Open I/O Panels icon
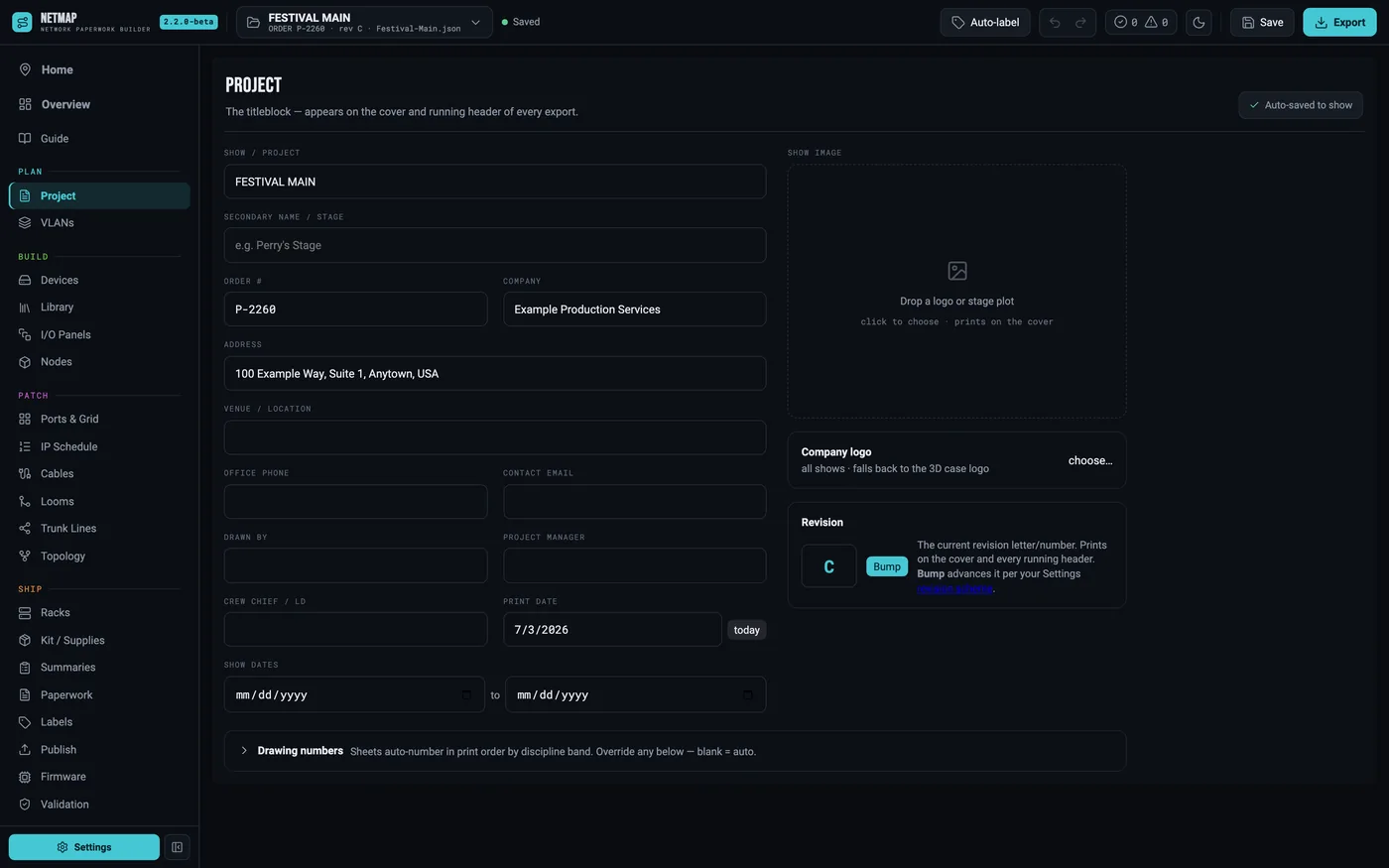The height and width of the screenshot is (868, 1389). pyautogui.click(x=25, y=335)
